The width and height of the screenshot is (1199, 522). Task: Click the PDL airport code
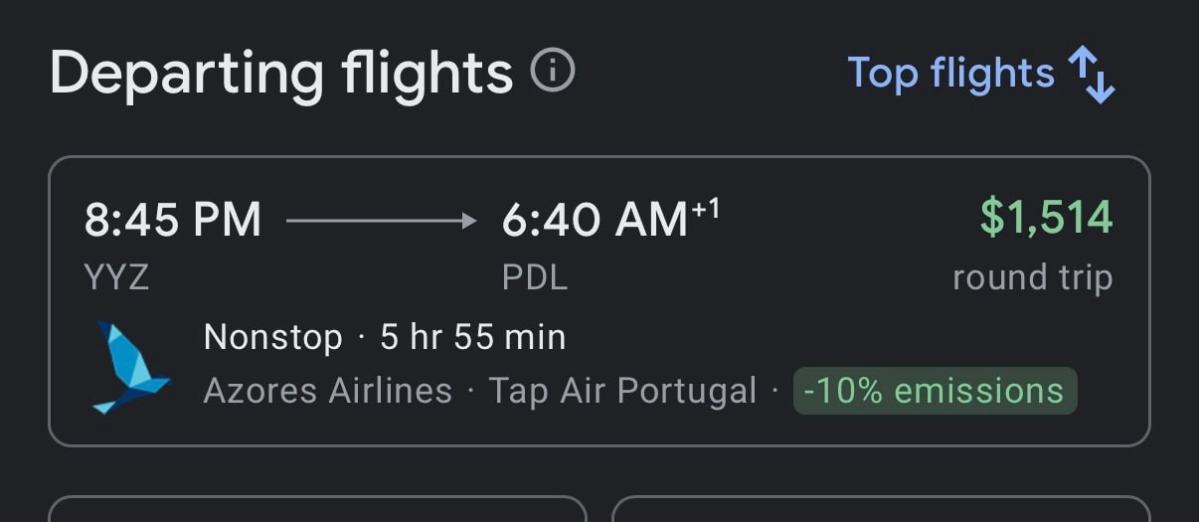[x=535, y=277]
